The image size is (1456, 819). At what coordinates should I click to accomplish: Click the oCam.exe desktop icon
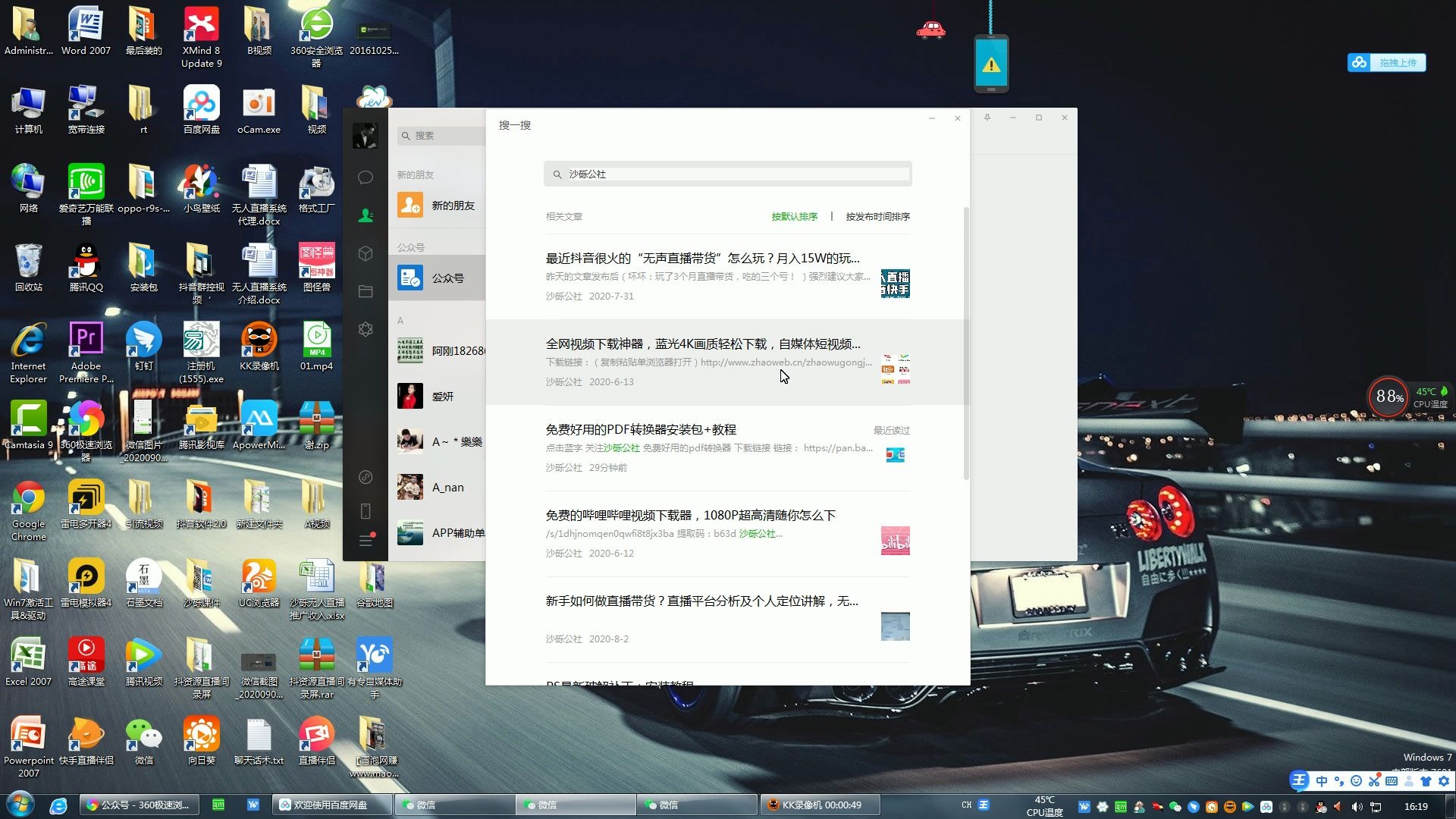259,111
